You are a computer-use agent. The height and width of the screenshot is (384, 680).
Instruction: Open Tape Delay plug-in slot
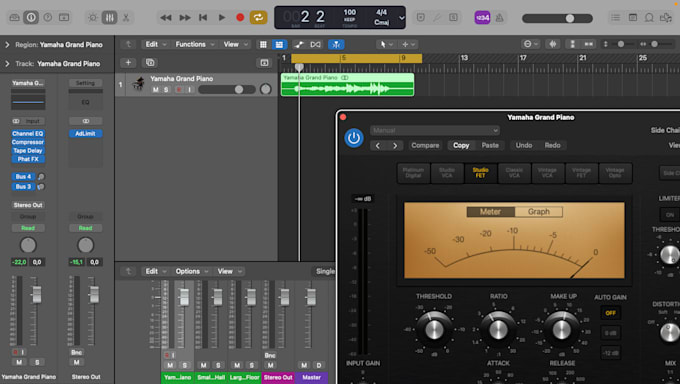coord(28,151)
